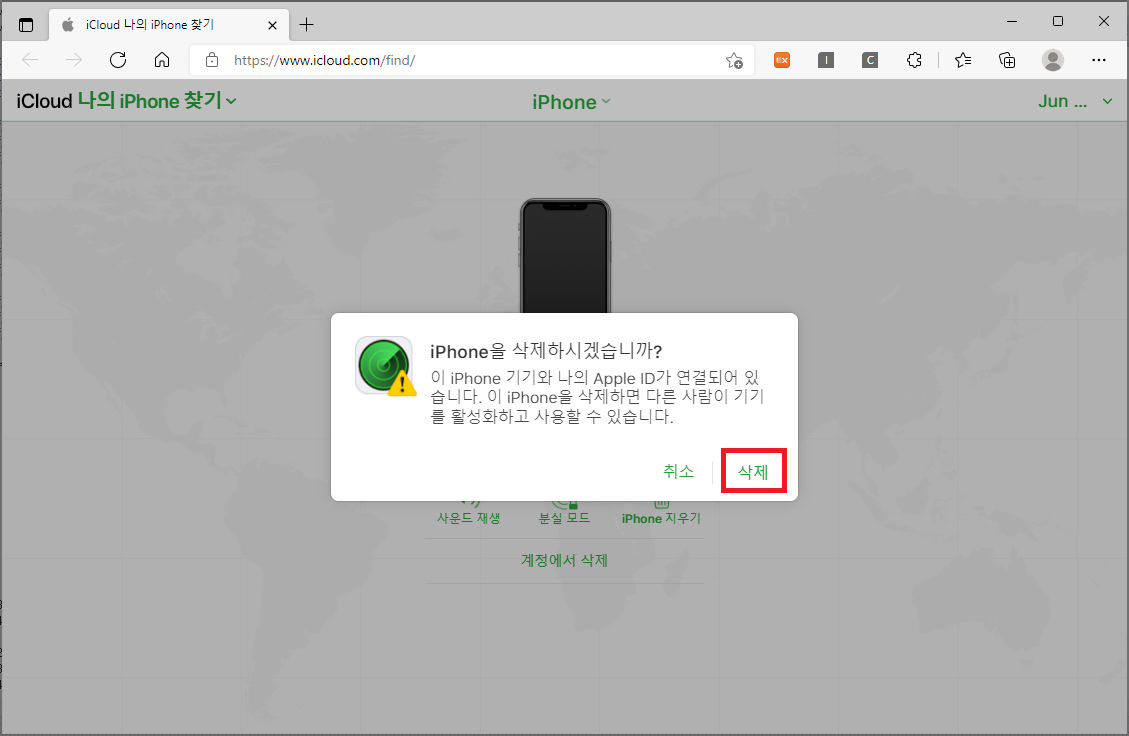Click the orange extension icon in toolbar
Image resolution: width=1129 pixels, height=736 pixels.
782,60
